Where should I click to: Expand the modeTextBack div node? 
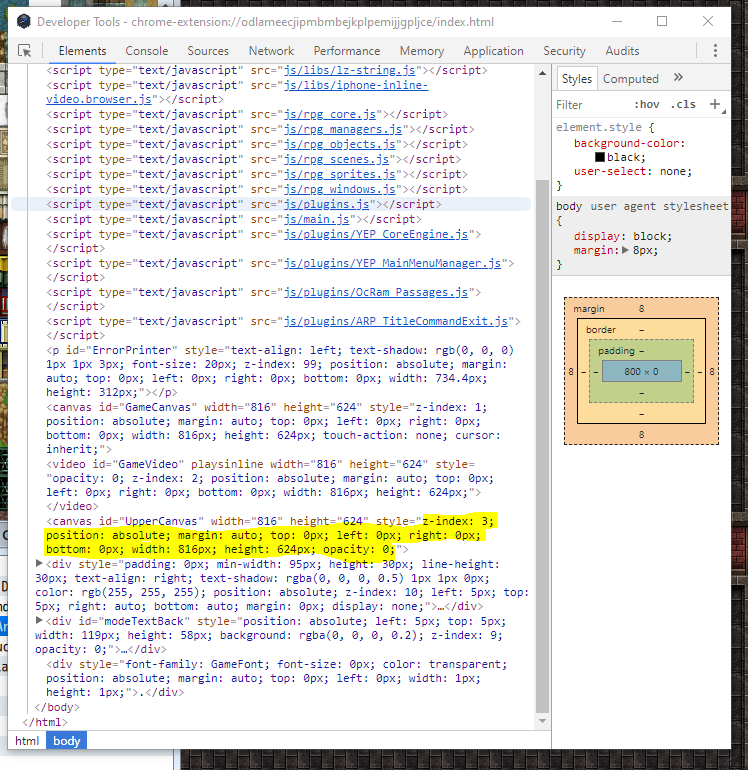point(39,621)
